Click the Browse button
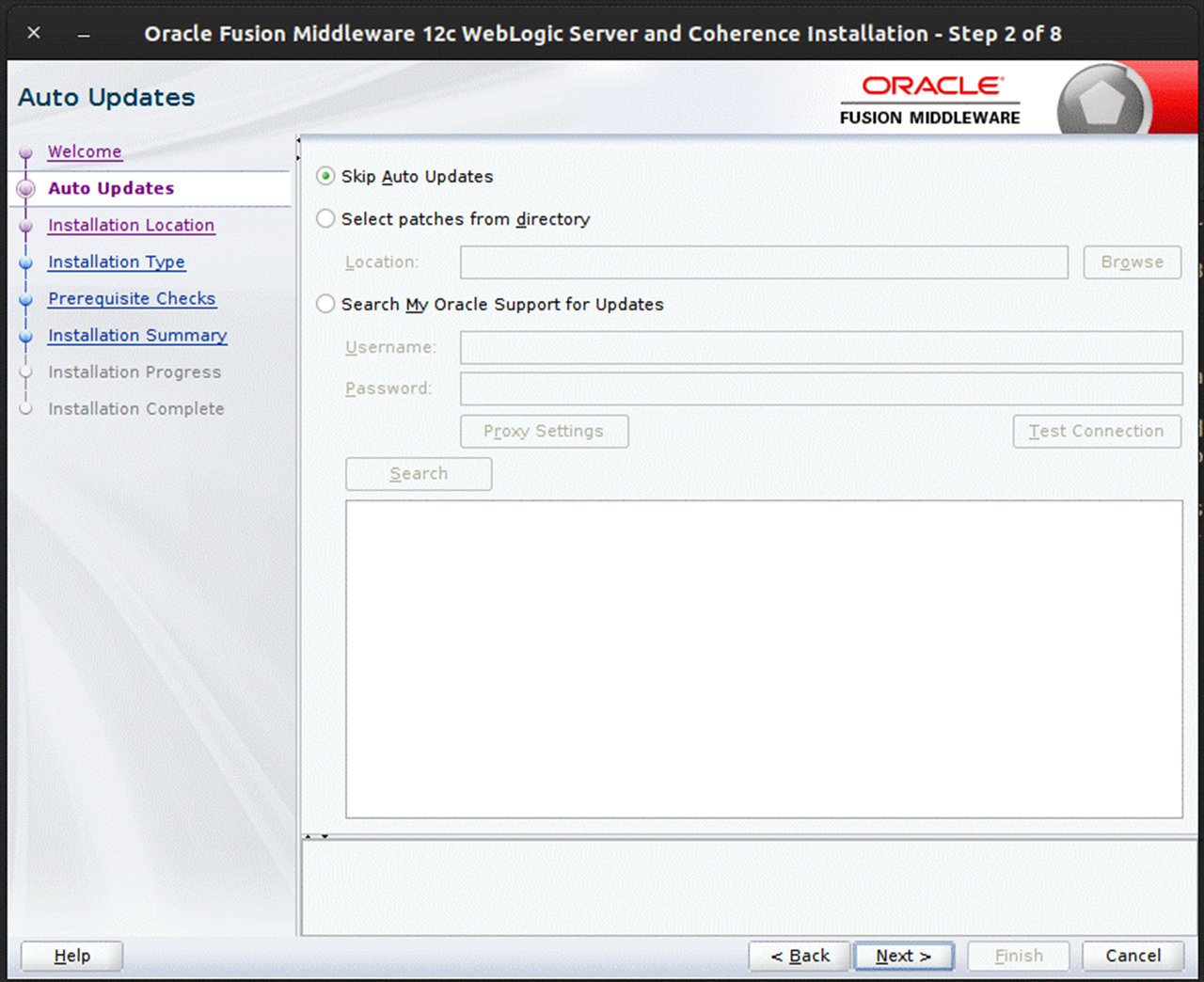1204x982 pixels. (x=1132, y=262)
